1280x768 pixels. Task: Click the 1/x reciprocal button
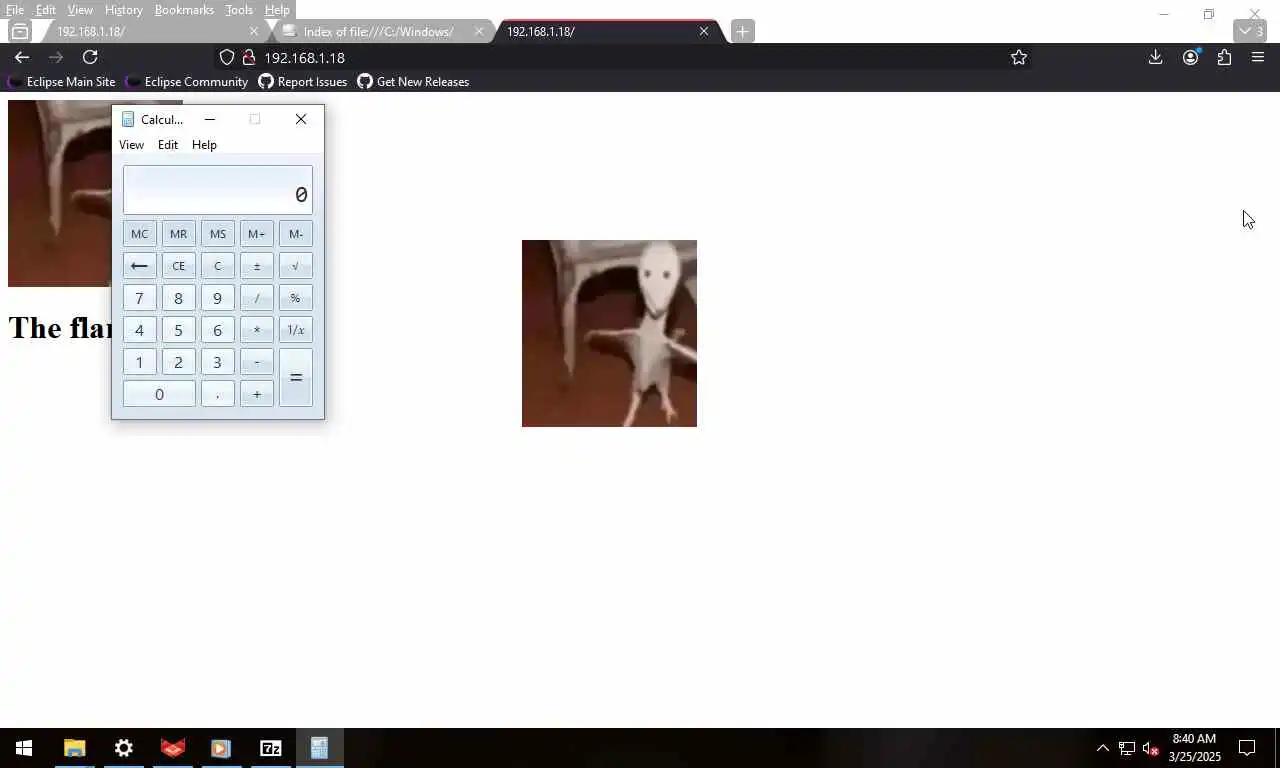(x=296, y=330)
